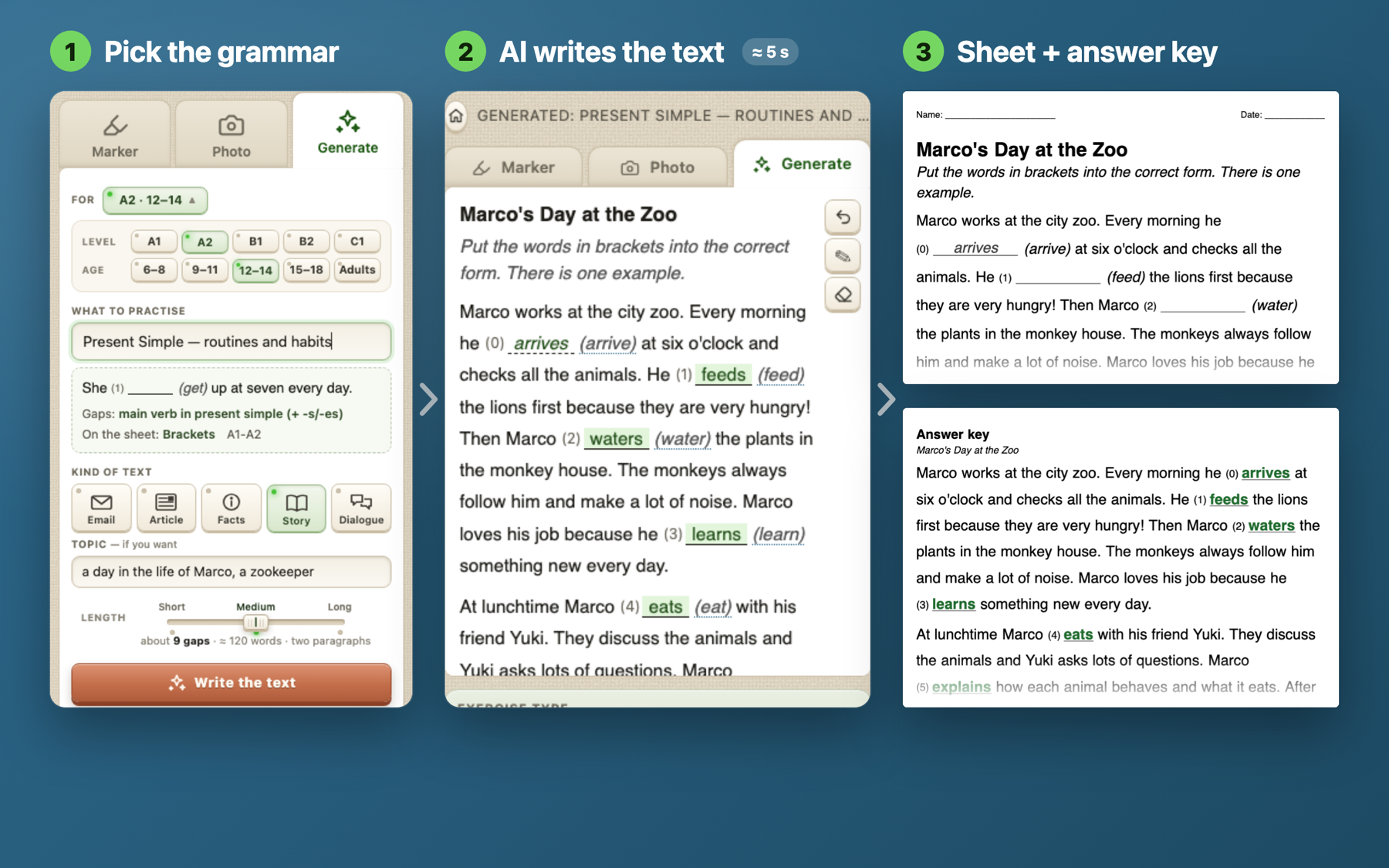1389x868 pixels.
Task: Open the Photo tab in the left panel
Action: tap(231, 134)
